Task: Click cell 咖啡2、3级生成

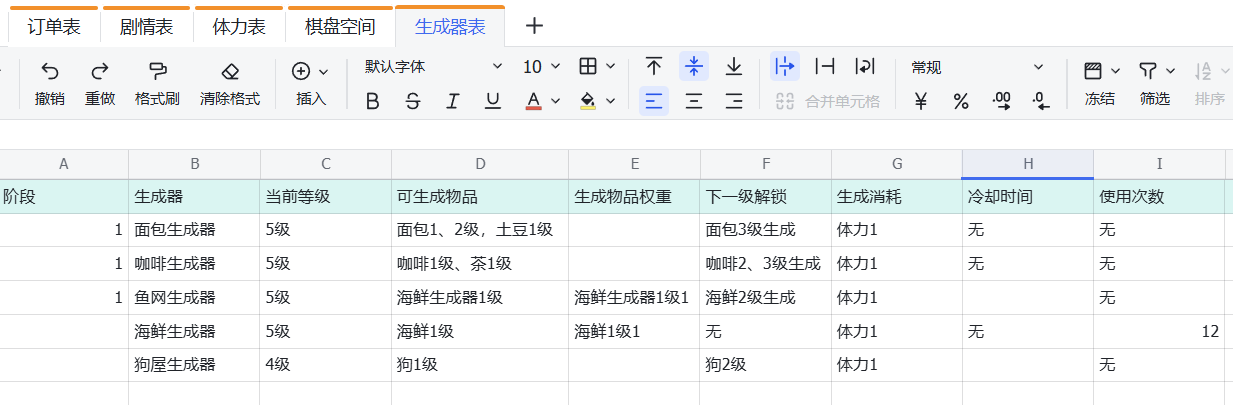Action: (x=766, y=264)
